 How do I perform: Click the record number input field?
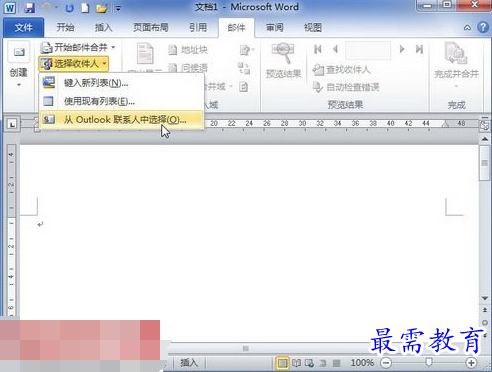pyautogui.click(x=368, y=50)
